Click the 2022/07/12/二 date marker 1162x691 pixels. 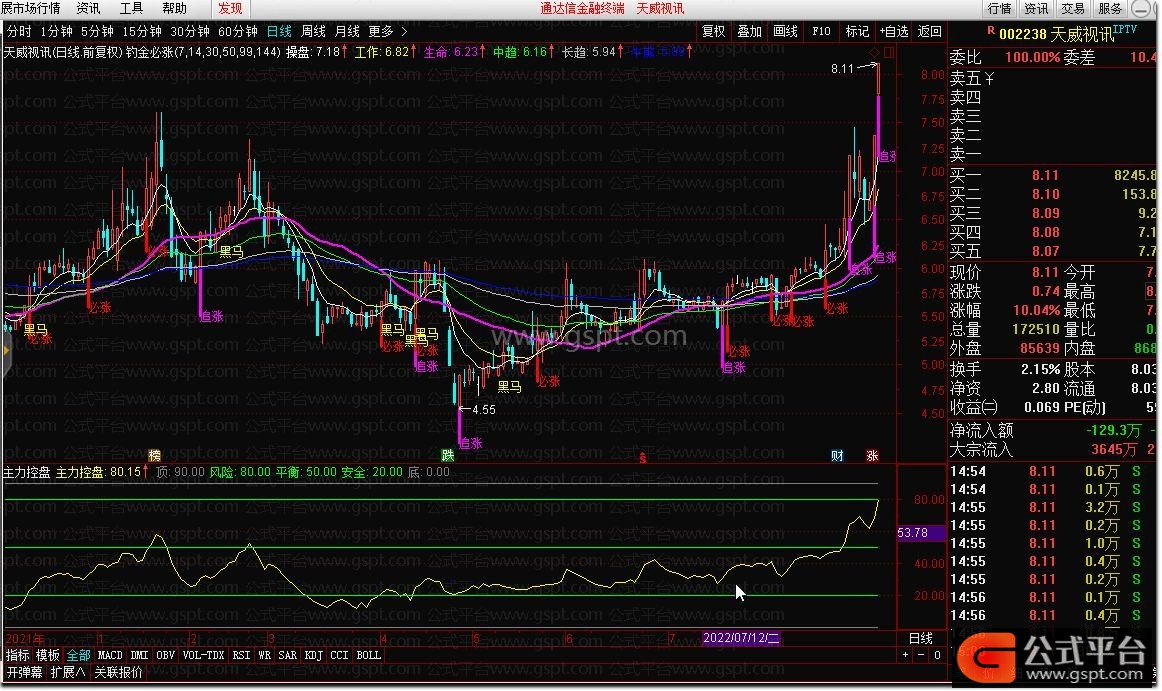(741, 638)
